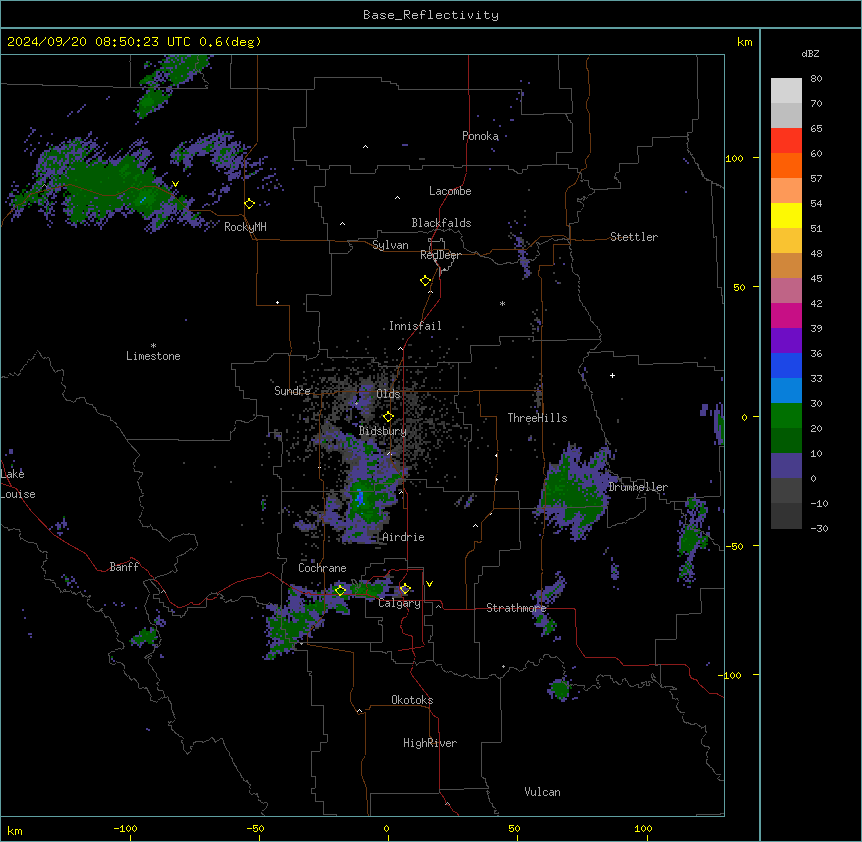
Task: Click the yellow diamond marker under Olds
Action: 388,417
